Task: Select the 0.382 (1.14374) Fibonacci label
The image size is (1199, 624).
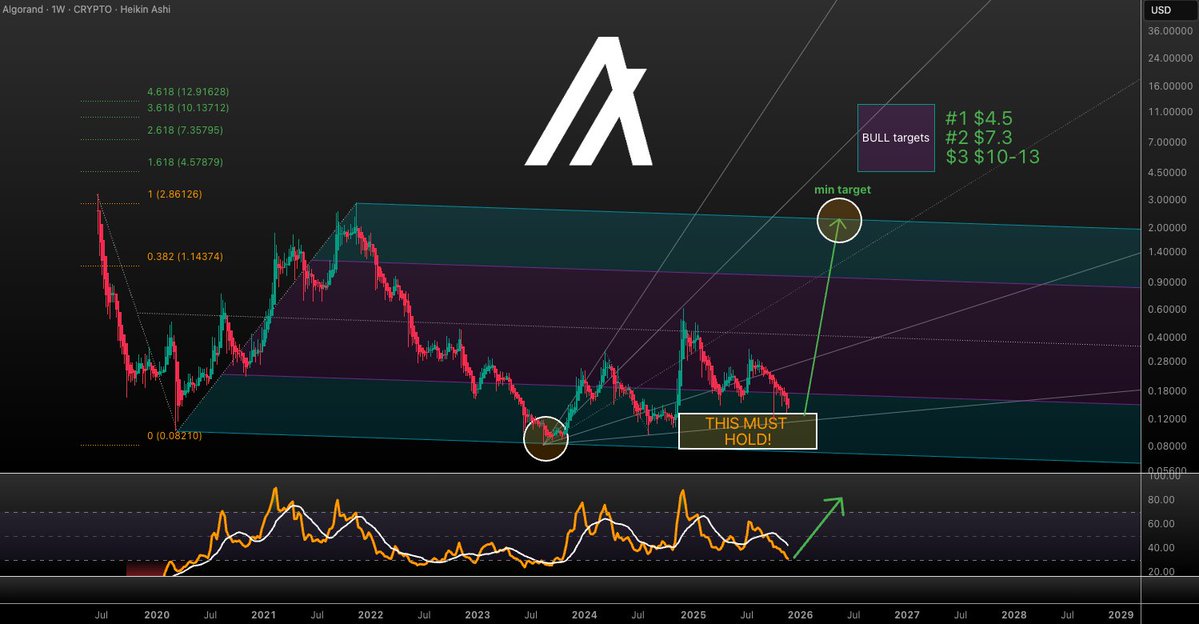Action: (185, 257)
